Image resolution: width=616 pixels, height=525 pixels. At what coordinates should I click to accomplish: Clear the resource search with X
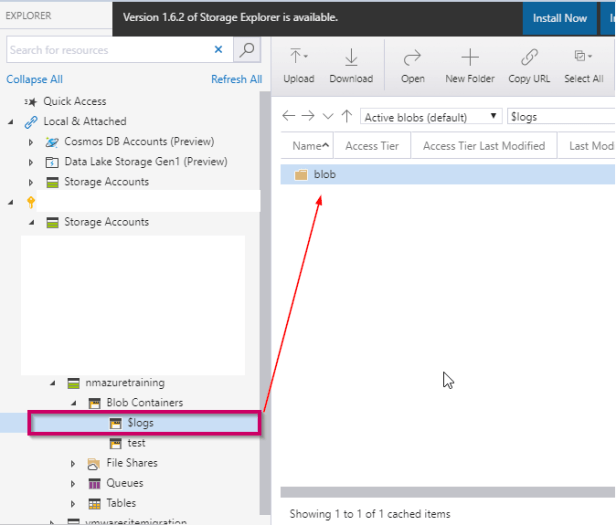click(x=218, y=50)
